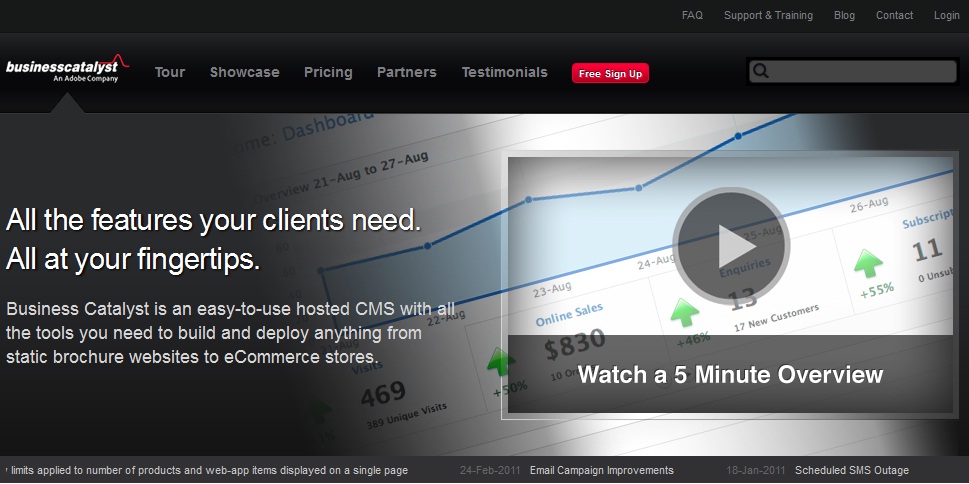Click the Business Catalyst description paragraph
This screenshot has width=969, height=484.
coord(230,333)
